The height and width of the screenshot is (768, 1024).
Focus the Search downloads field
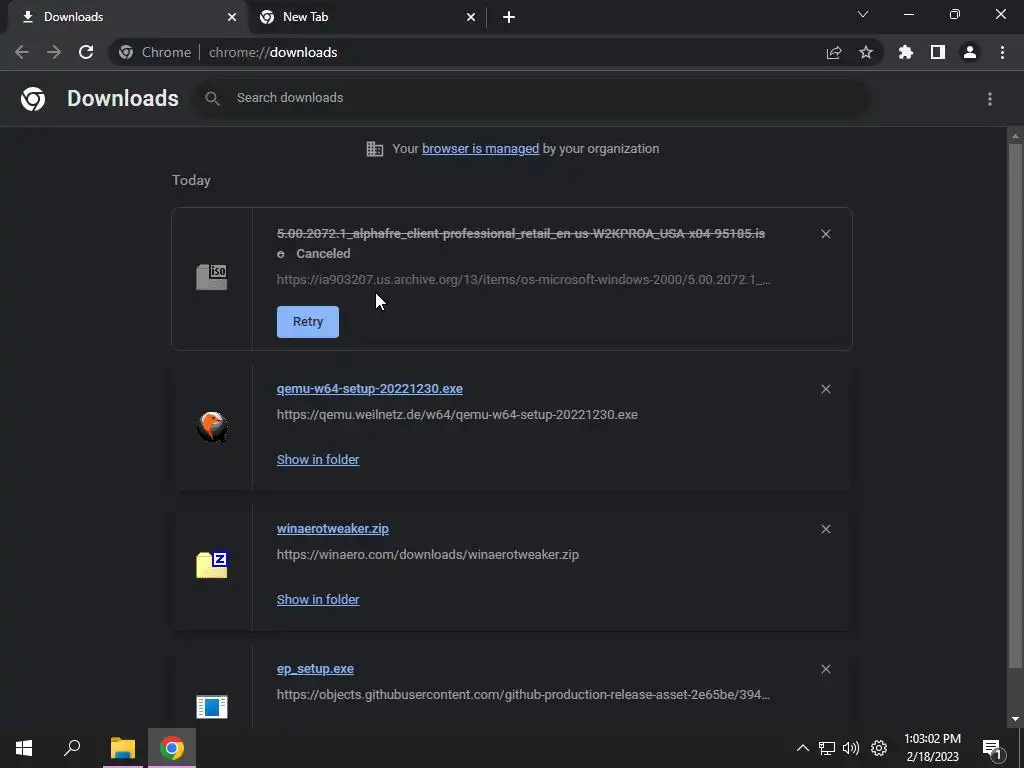point(532,98)
